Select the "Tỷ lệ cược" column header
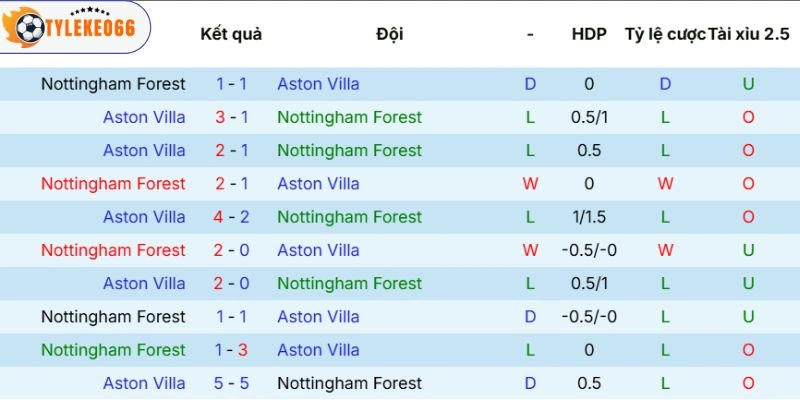Viewport: 800px width, 400px height. [664, 34]
